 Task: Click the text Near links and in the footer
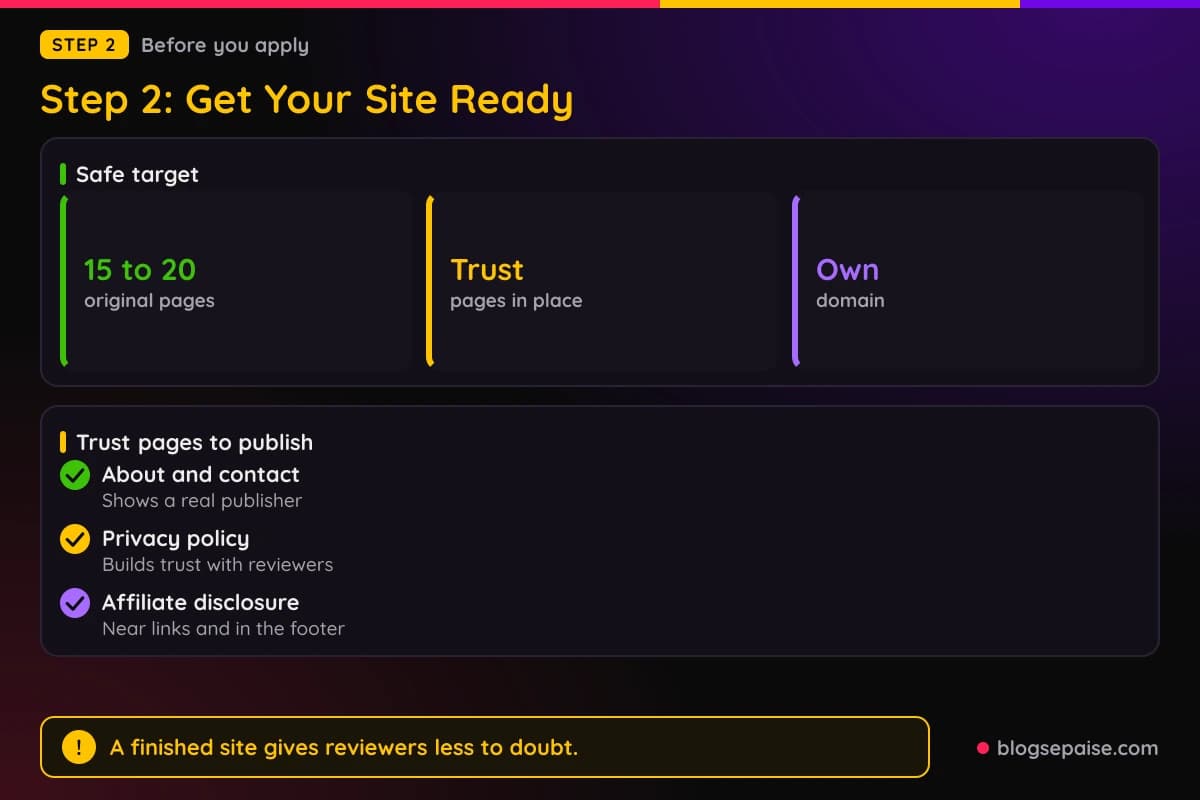(x=223, y=628)
